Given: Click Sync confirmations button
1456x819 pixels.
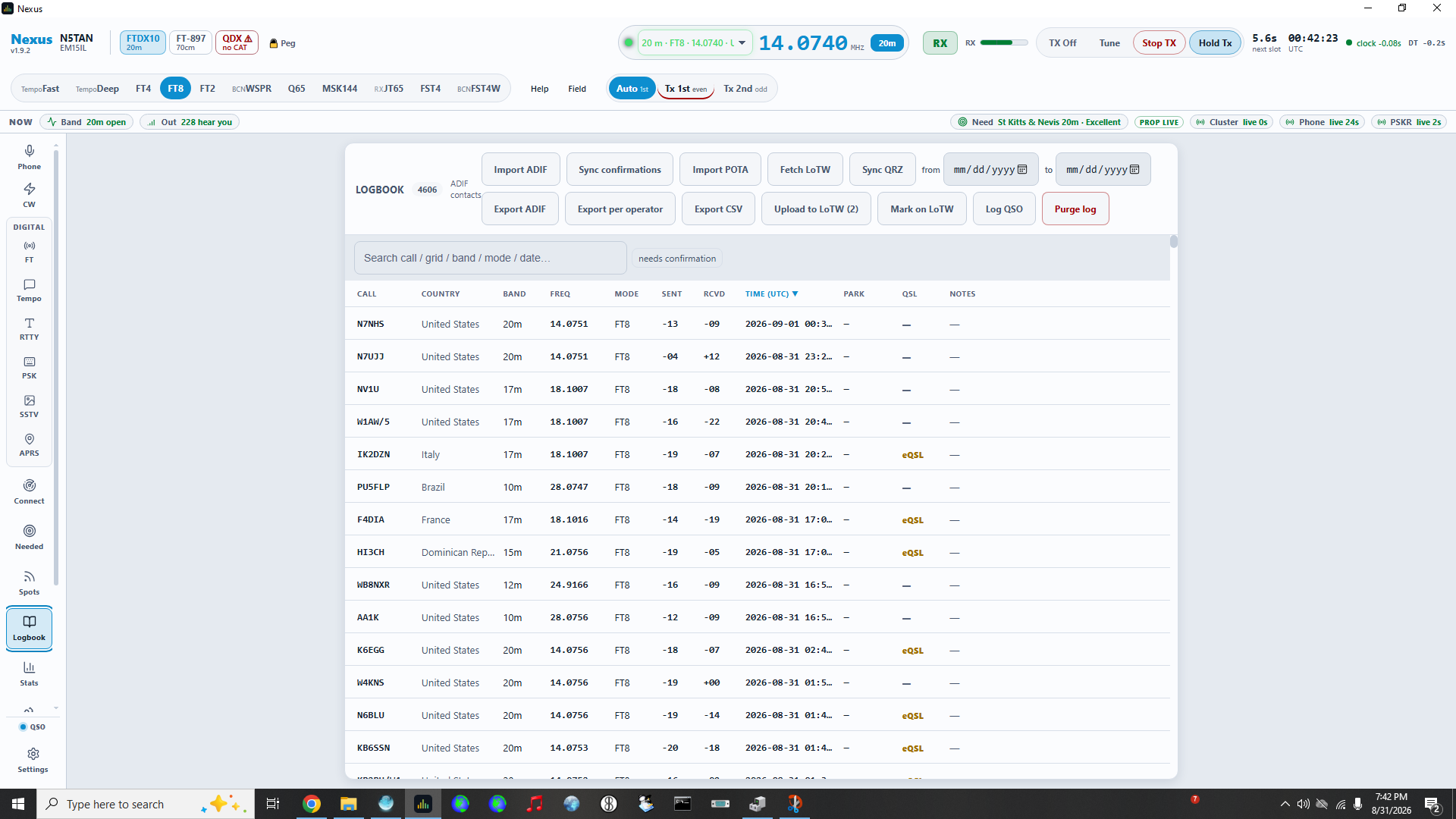Looking at the screenshot, I should point(620,169).
